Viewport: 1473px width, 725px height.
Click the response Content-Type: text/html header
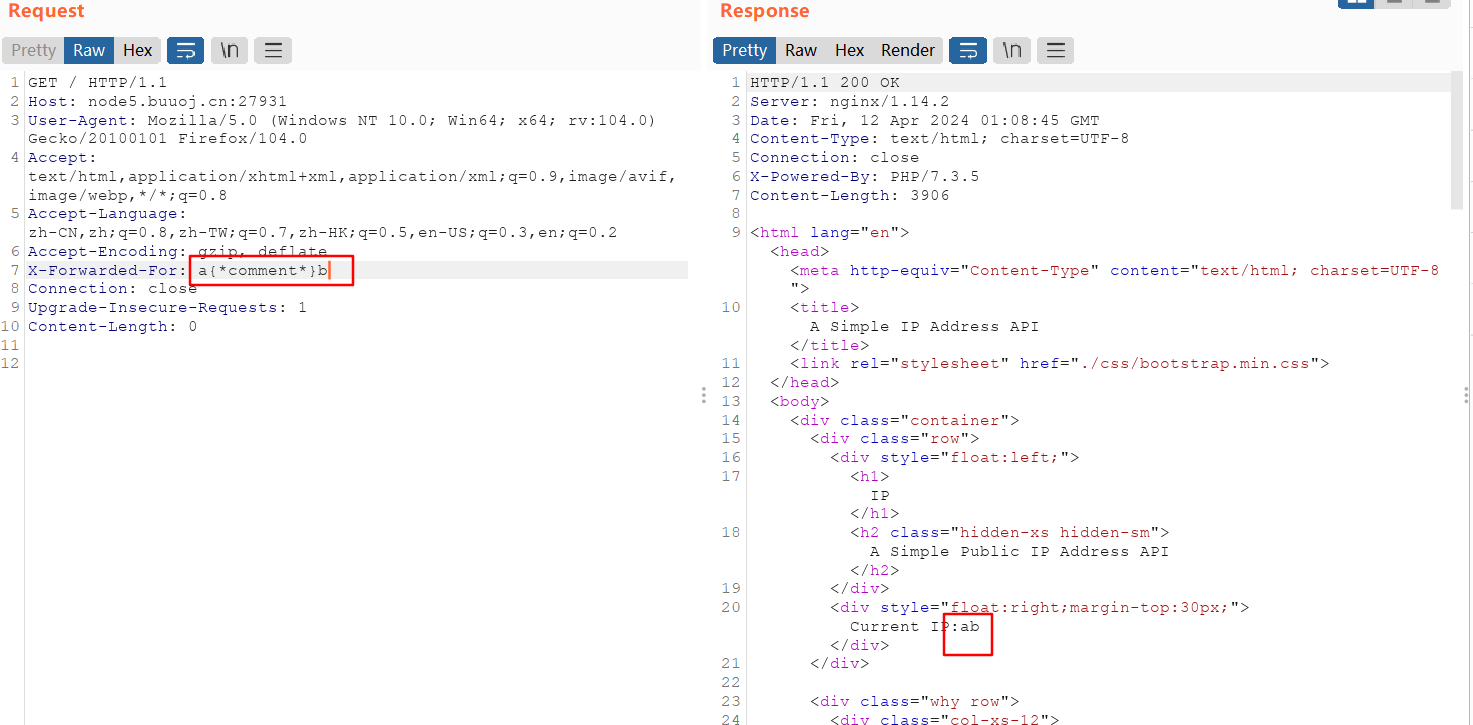tap(940, 139)
